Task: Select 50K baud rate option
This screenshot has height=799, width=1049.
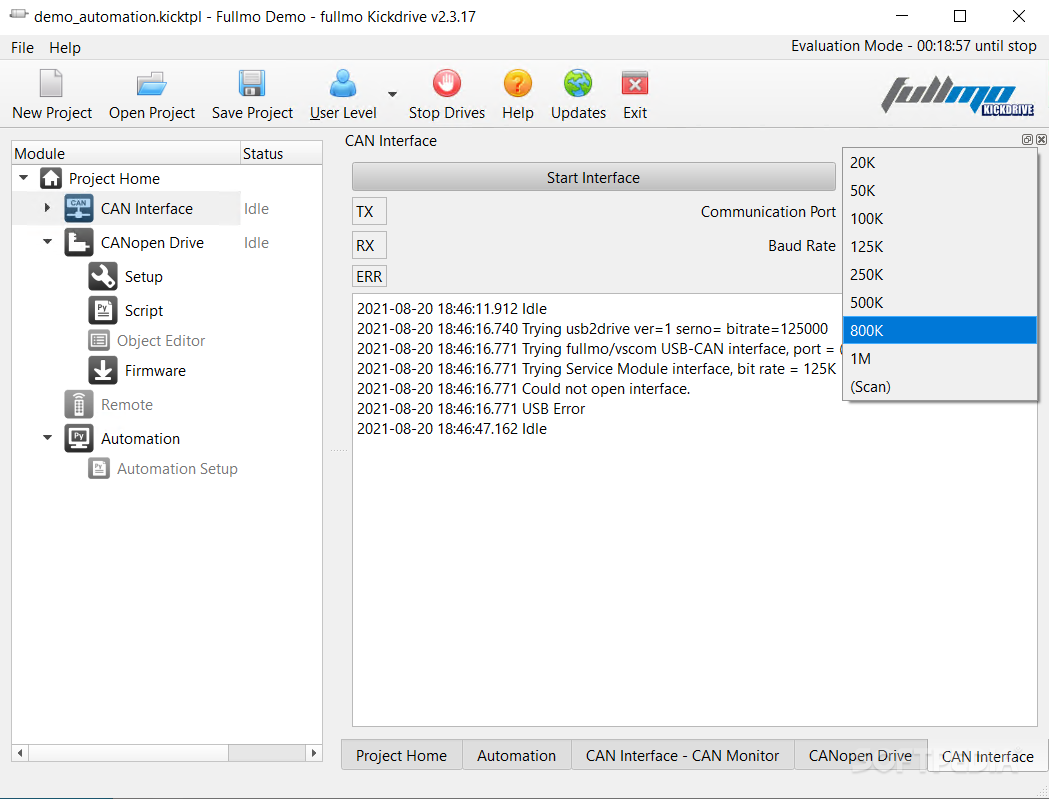Action: click(x=940, y=191)
